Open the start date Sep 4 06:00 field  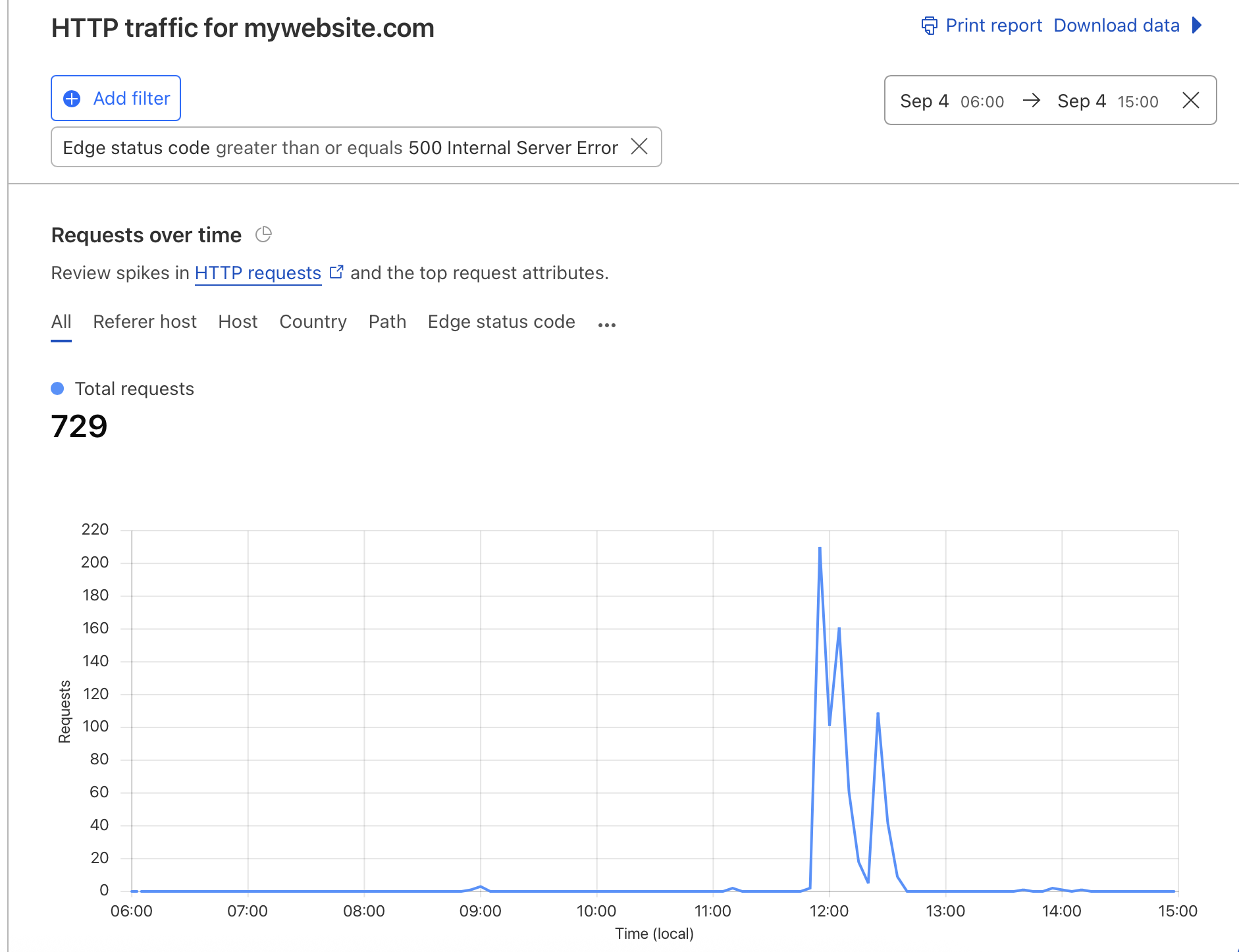pos(951,101)
